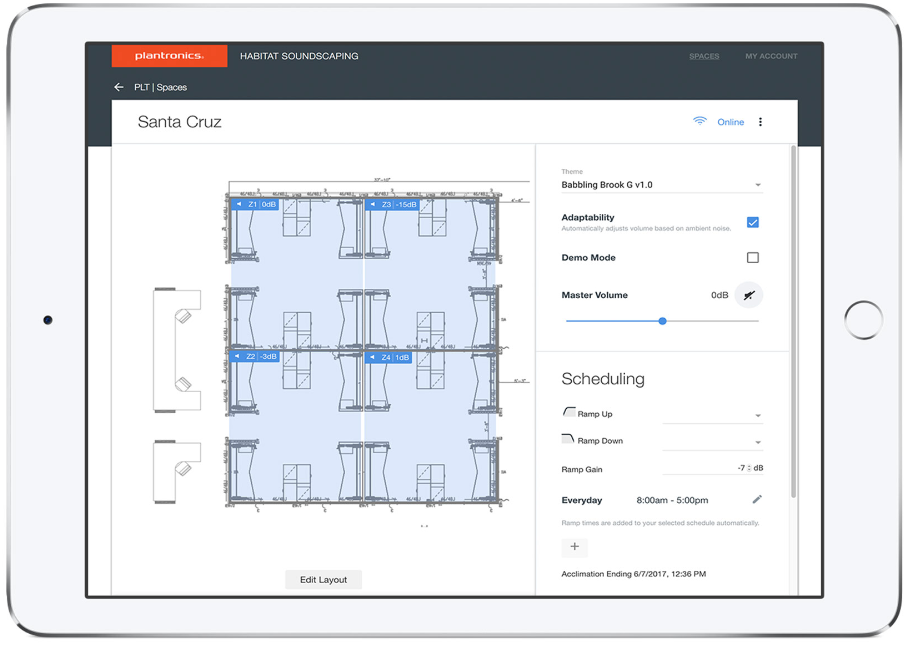Screen dimensions: 906x646
Task: Click the Master Volume 0dB value
Action: (719, 295)
